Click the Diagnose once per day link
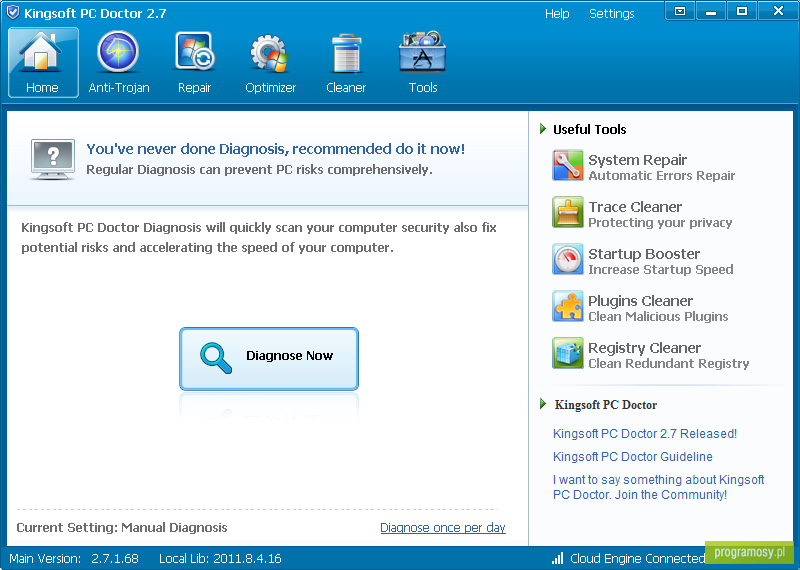Image resolution: width=800 pixels, height=570 pixels. [443, 528]
